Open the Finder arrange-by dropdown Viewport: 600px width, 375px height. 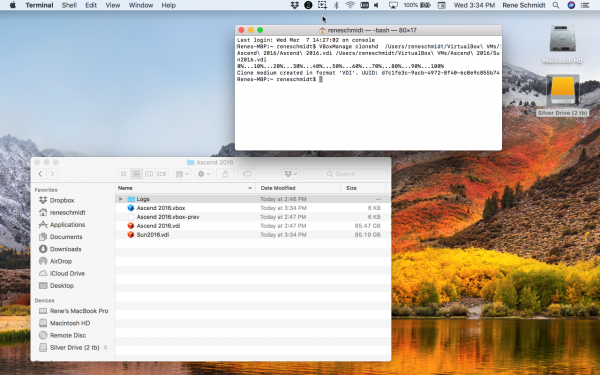[182, 174]
